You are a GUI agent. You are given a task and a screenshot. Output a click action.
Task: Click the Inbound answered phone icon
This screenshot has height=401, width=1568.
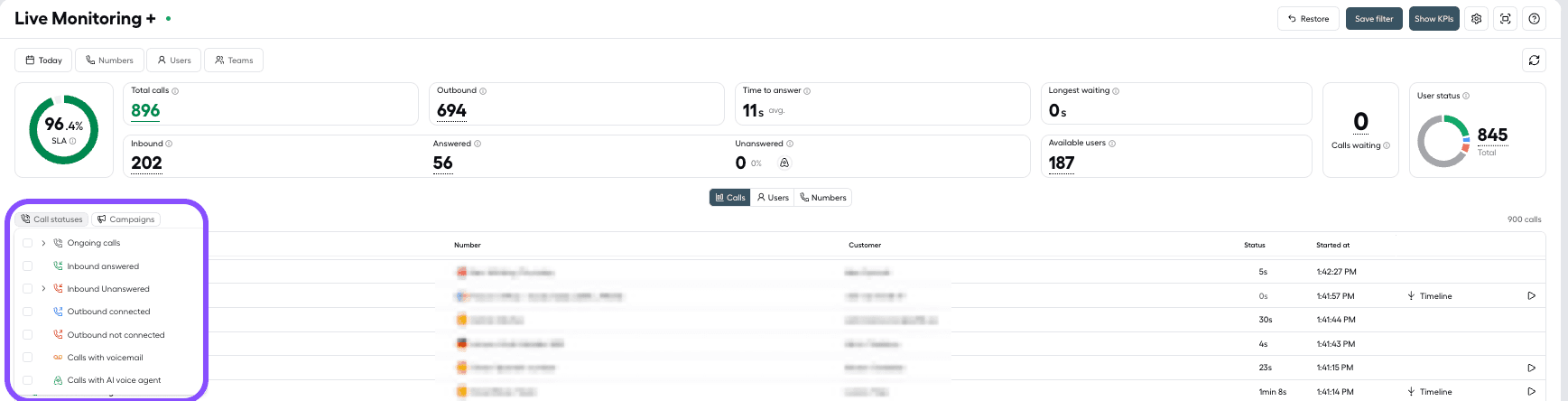pyautogui.click(x=58, y=266)
